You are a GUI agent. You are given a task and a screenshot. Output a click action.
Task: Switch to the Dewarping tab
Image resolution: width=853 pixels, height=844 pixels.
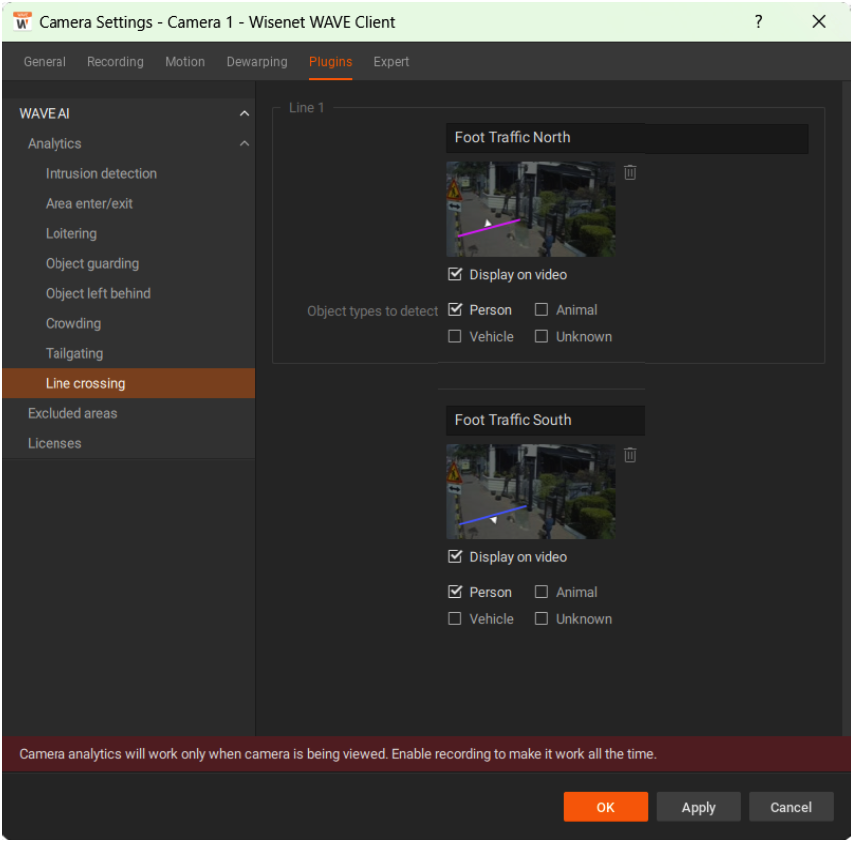pyautogui.click(x=257, y=61)
